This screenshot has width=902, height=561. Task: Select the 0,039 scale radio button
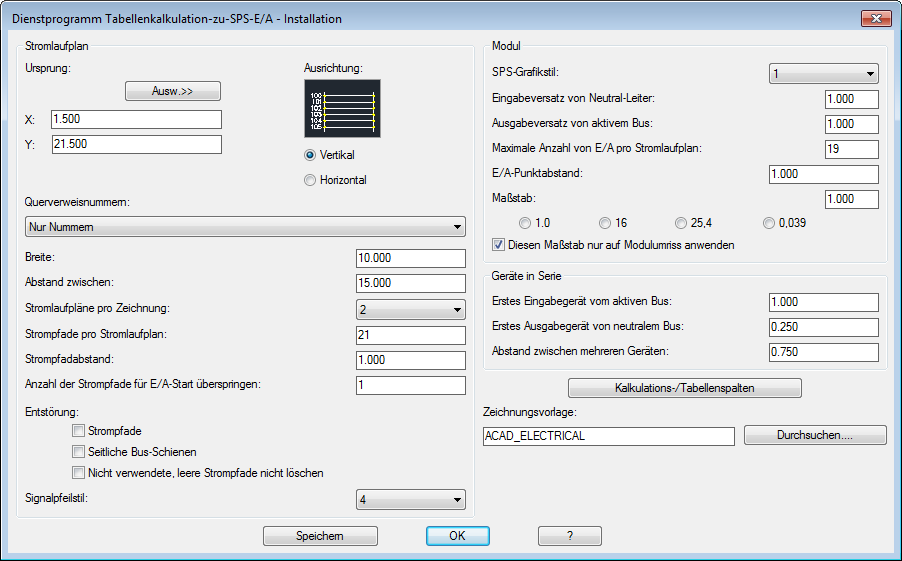769,223
